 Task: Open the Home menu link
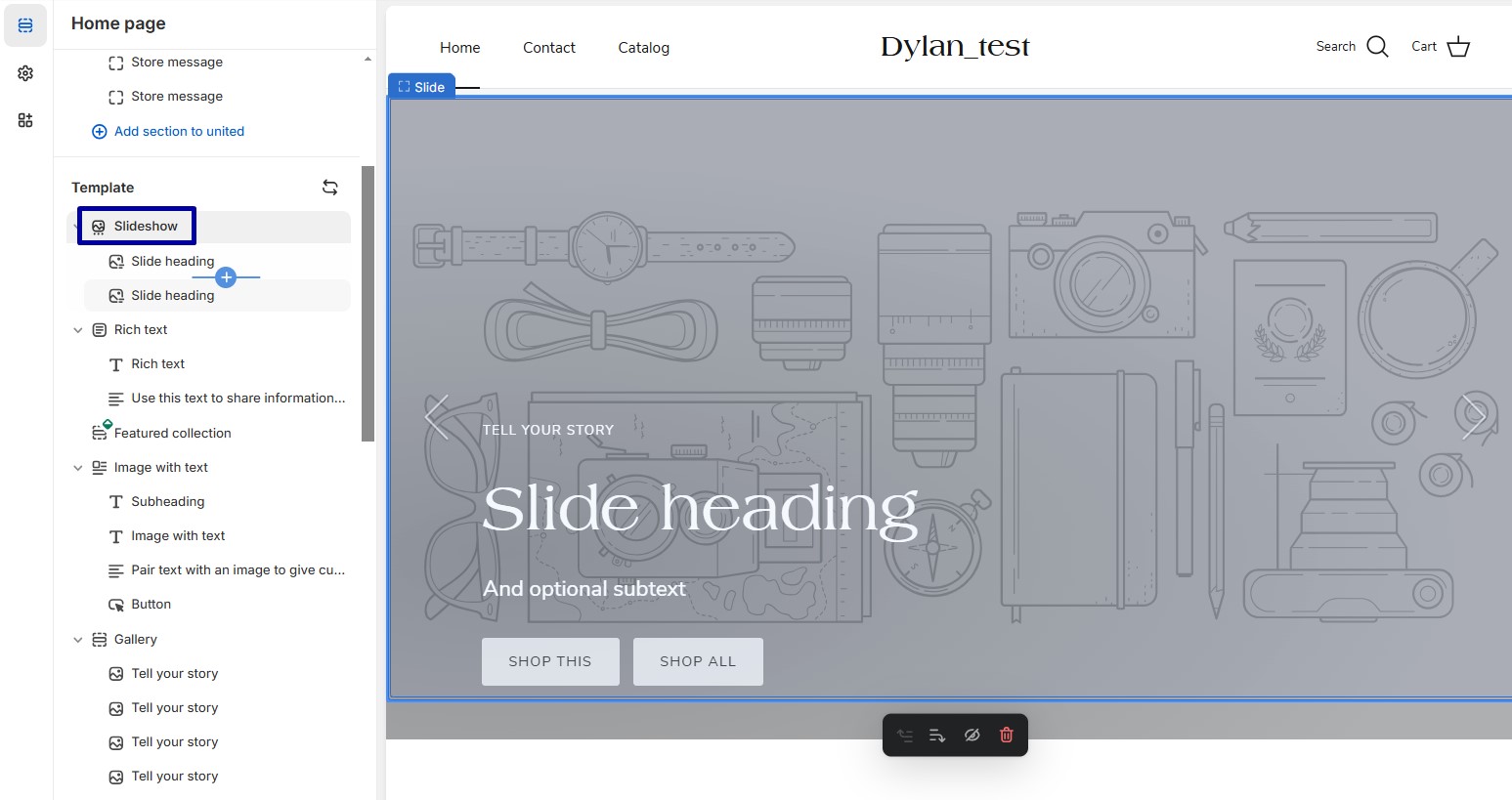459,48
